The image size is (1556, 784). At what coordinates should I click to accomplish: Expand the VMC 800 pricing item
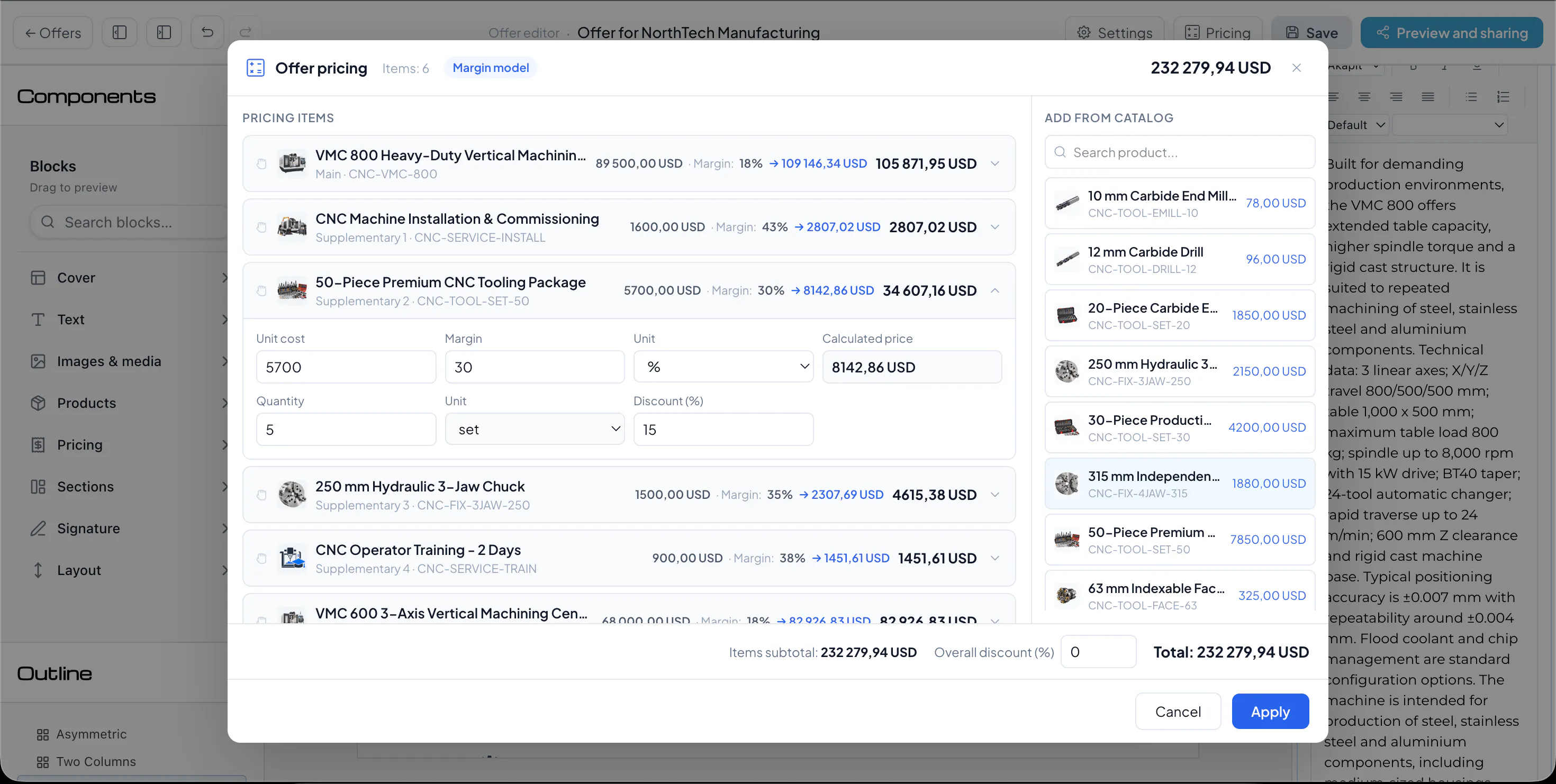tap(995, 163)
